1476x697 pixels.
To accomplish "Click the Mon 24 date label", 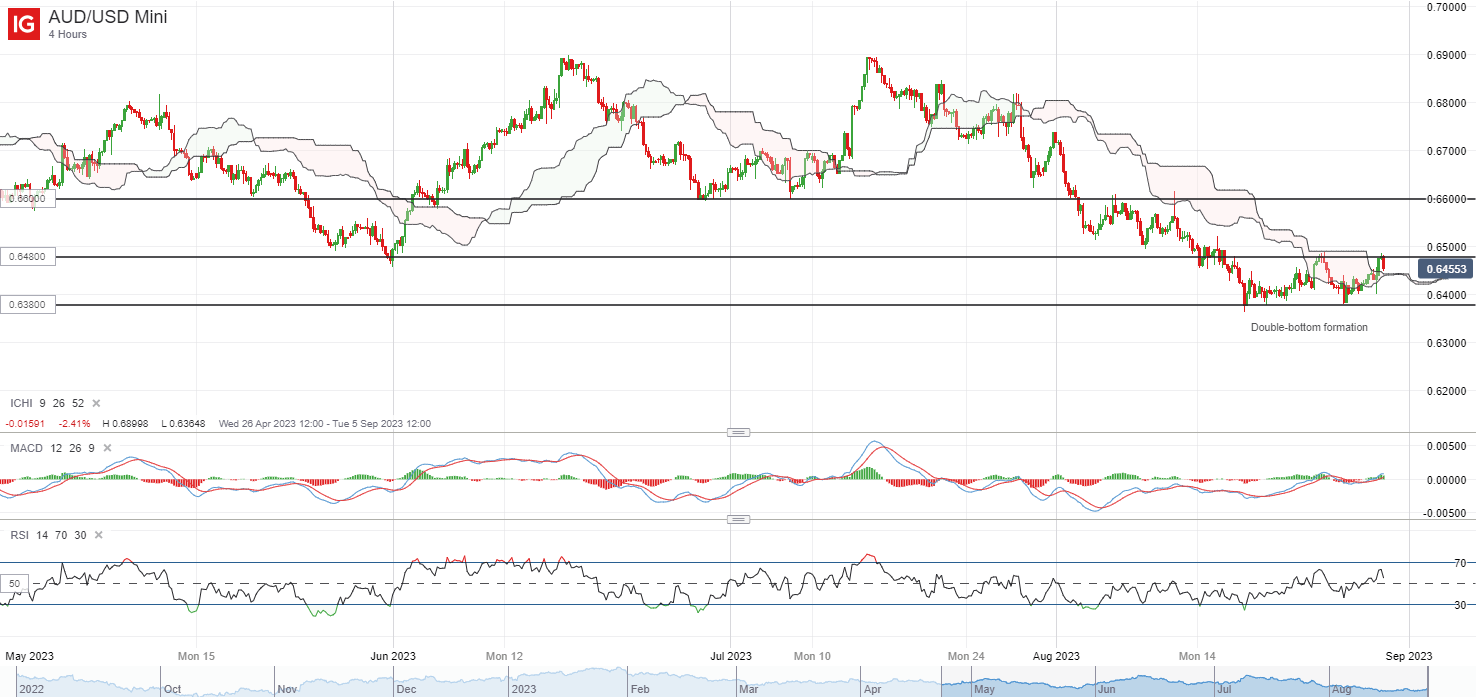I will click(967, 656).
